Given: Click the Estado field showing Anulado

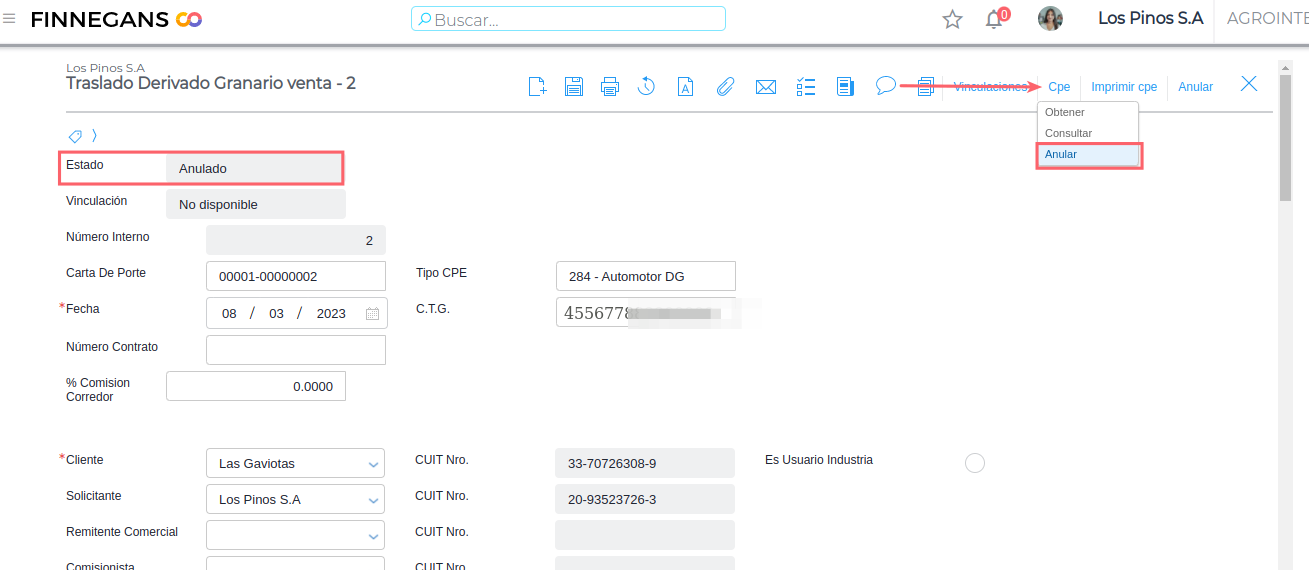Looking at the screenshot, I should [255, 168].
